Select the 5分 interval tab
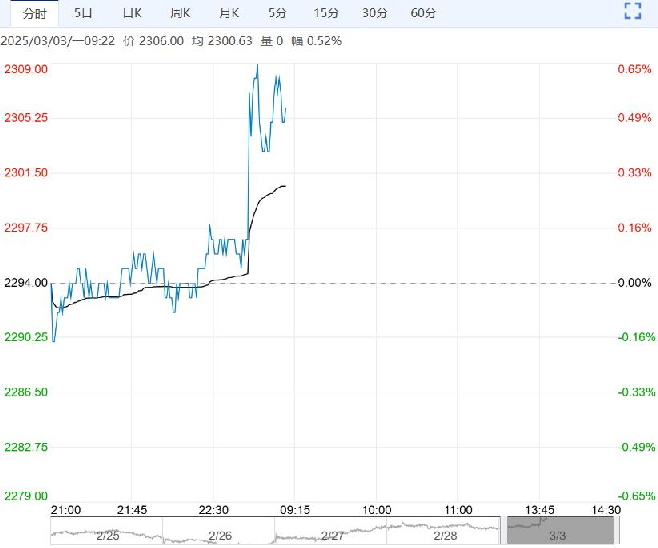658x548 pixels. pos(276,12)
